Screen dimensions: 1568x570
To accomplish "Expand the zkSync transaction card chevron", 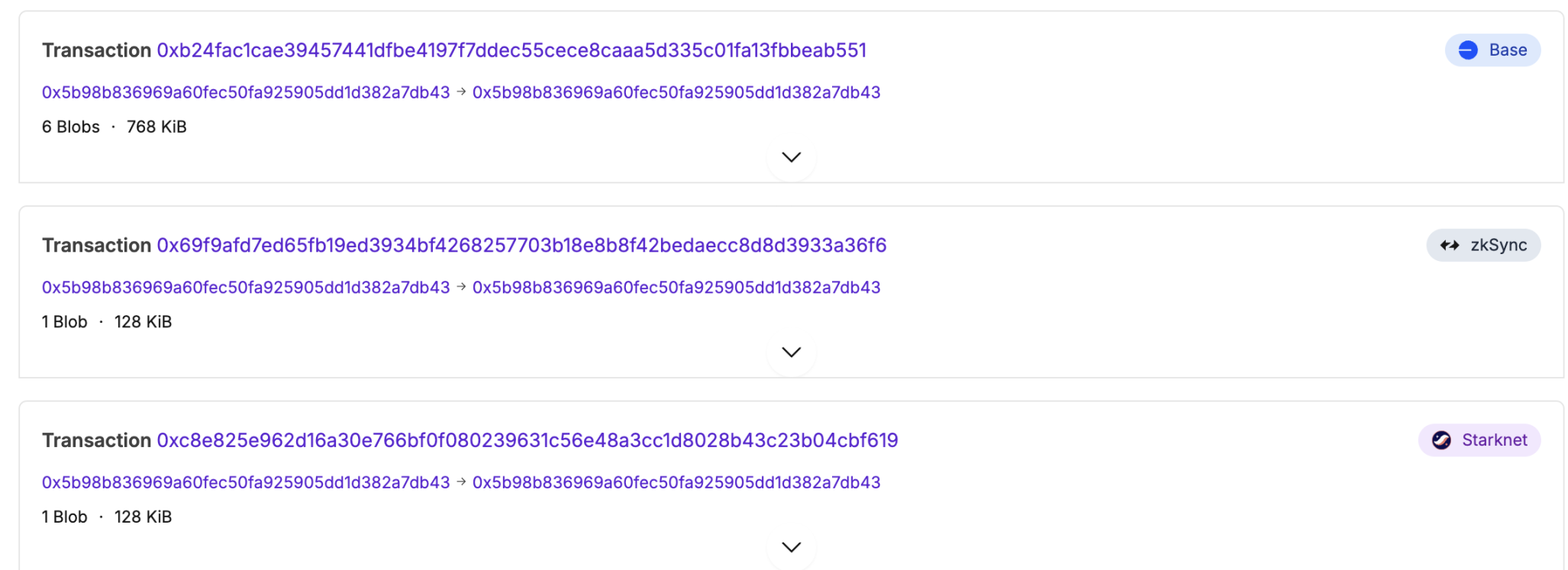I will [x=791, y=353].
